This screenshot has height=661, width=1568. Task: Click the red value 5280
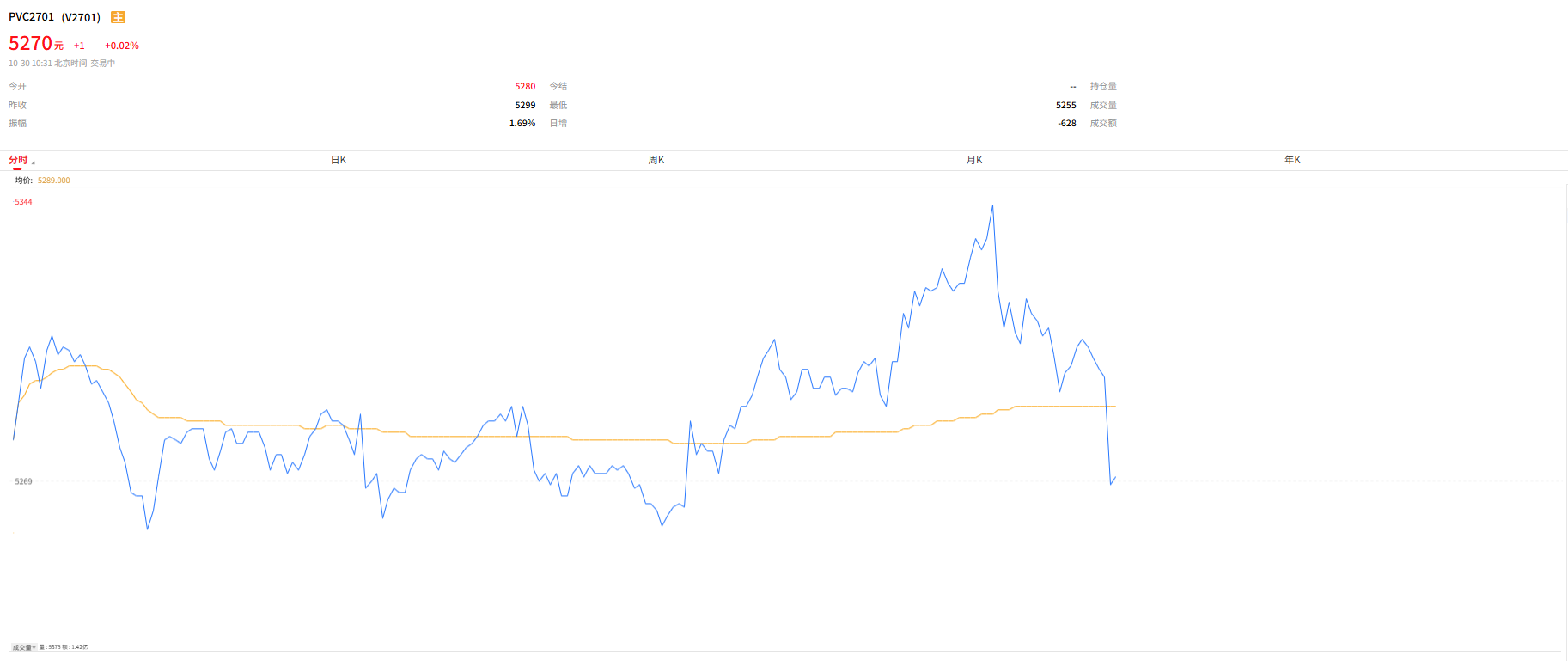(525, 86)
